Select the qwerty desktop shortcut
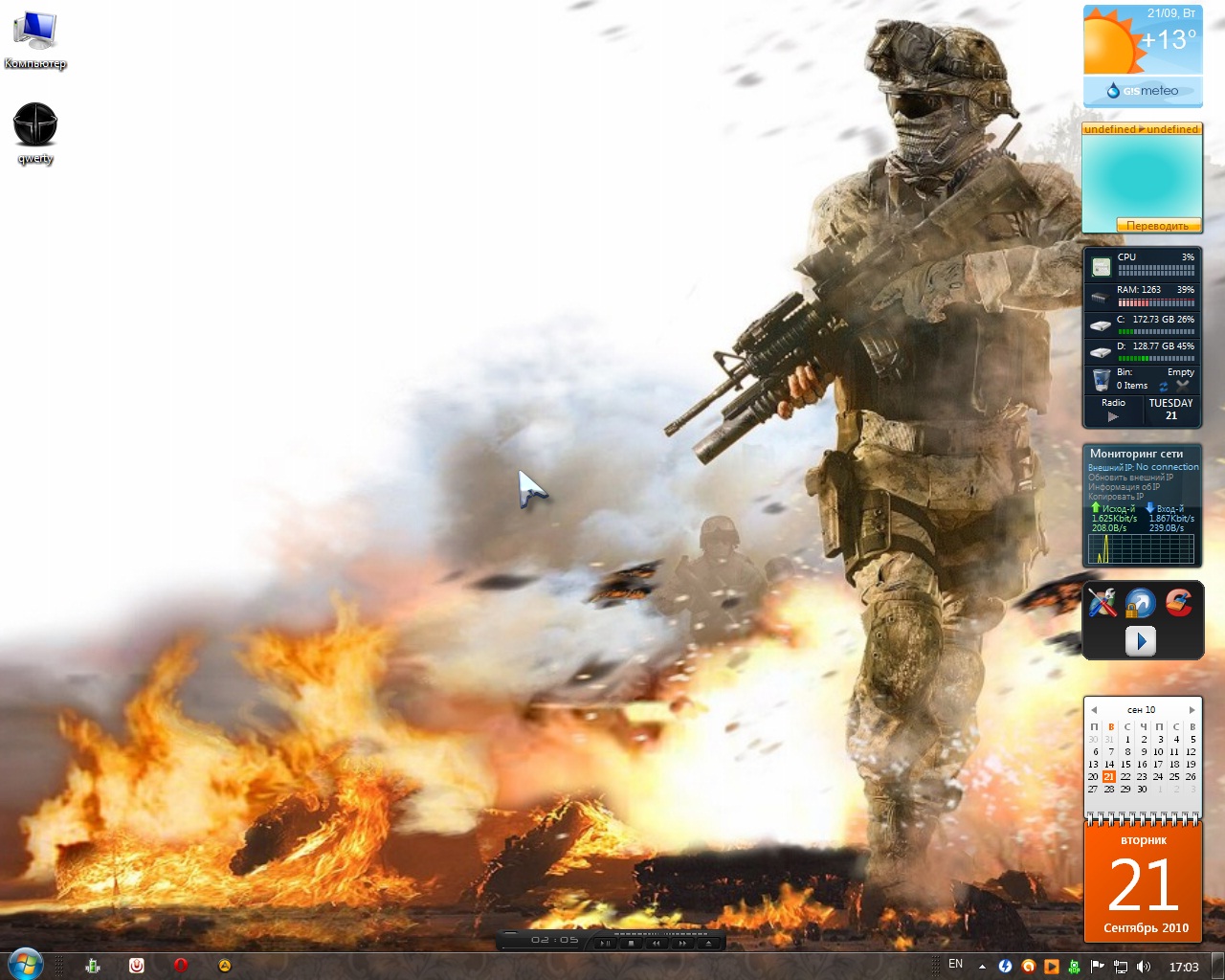The width and height of the screenshot is (1225, 980). (x=35, y=133)
